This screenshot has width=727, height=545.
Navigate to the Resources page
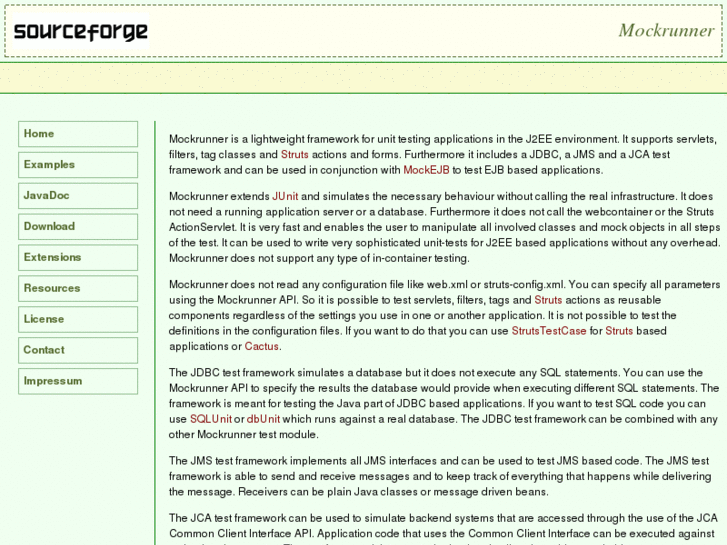click(78, 289)
